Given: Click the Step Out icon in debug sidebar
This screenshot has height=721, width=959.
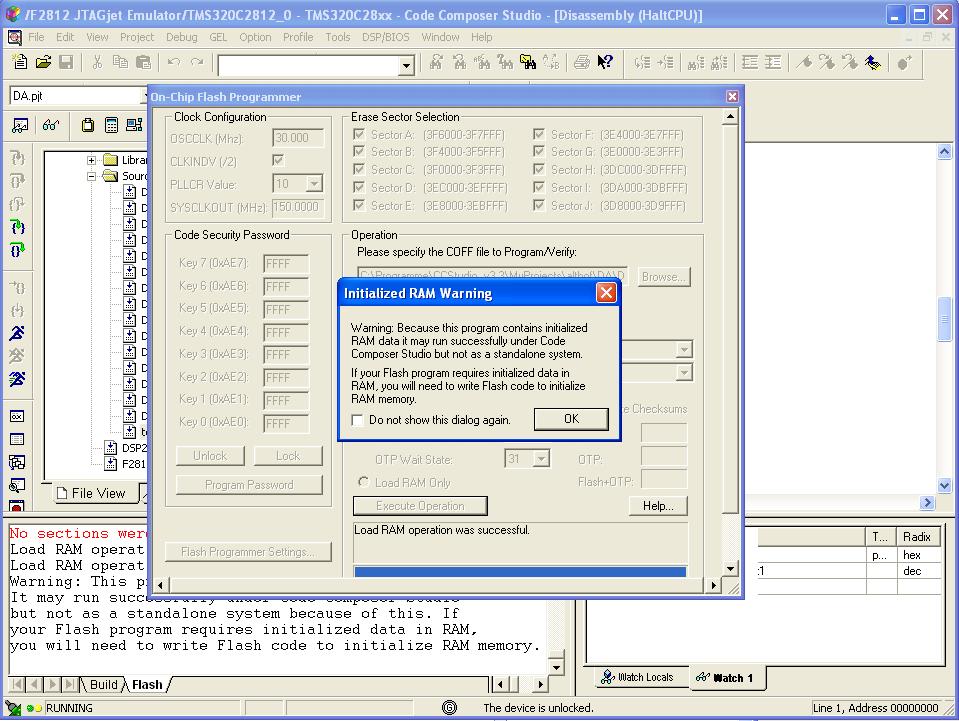Looking at the screenshot, I should pyautogui.click(x=18, y=204).
